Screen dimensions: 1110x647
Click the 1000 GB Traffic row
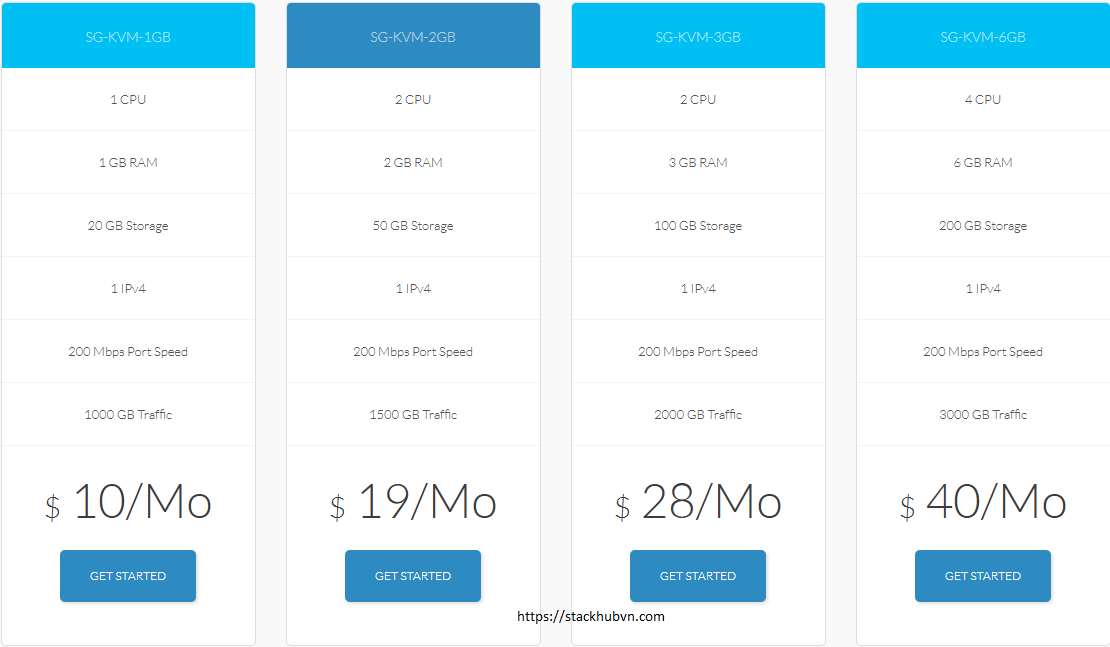[128, 415]
